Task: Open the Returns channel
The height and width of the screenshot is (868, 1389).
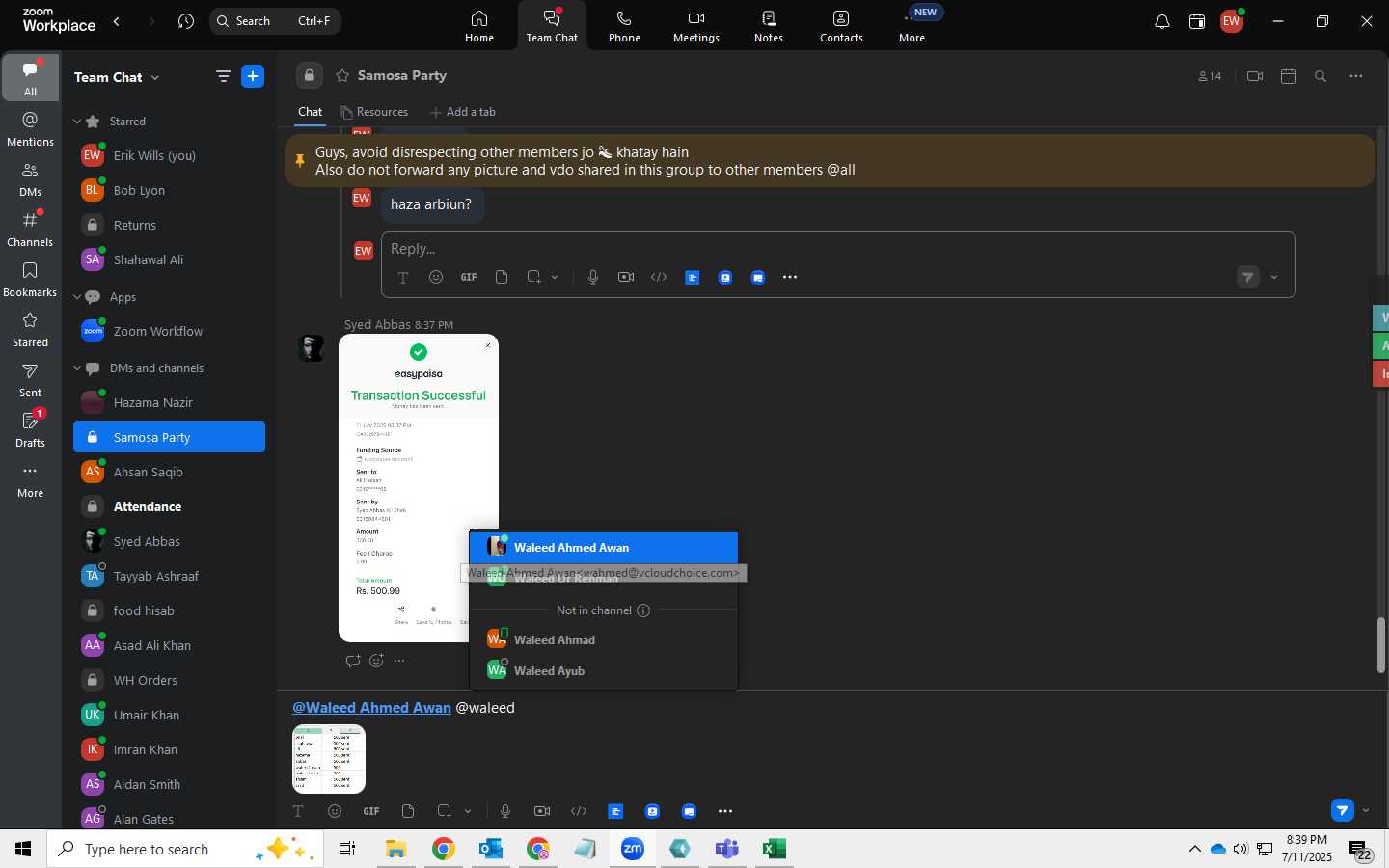Action: (169, 225)
